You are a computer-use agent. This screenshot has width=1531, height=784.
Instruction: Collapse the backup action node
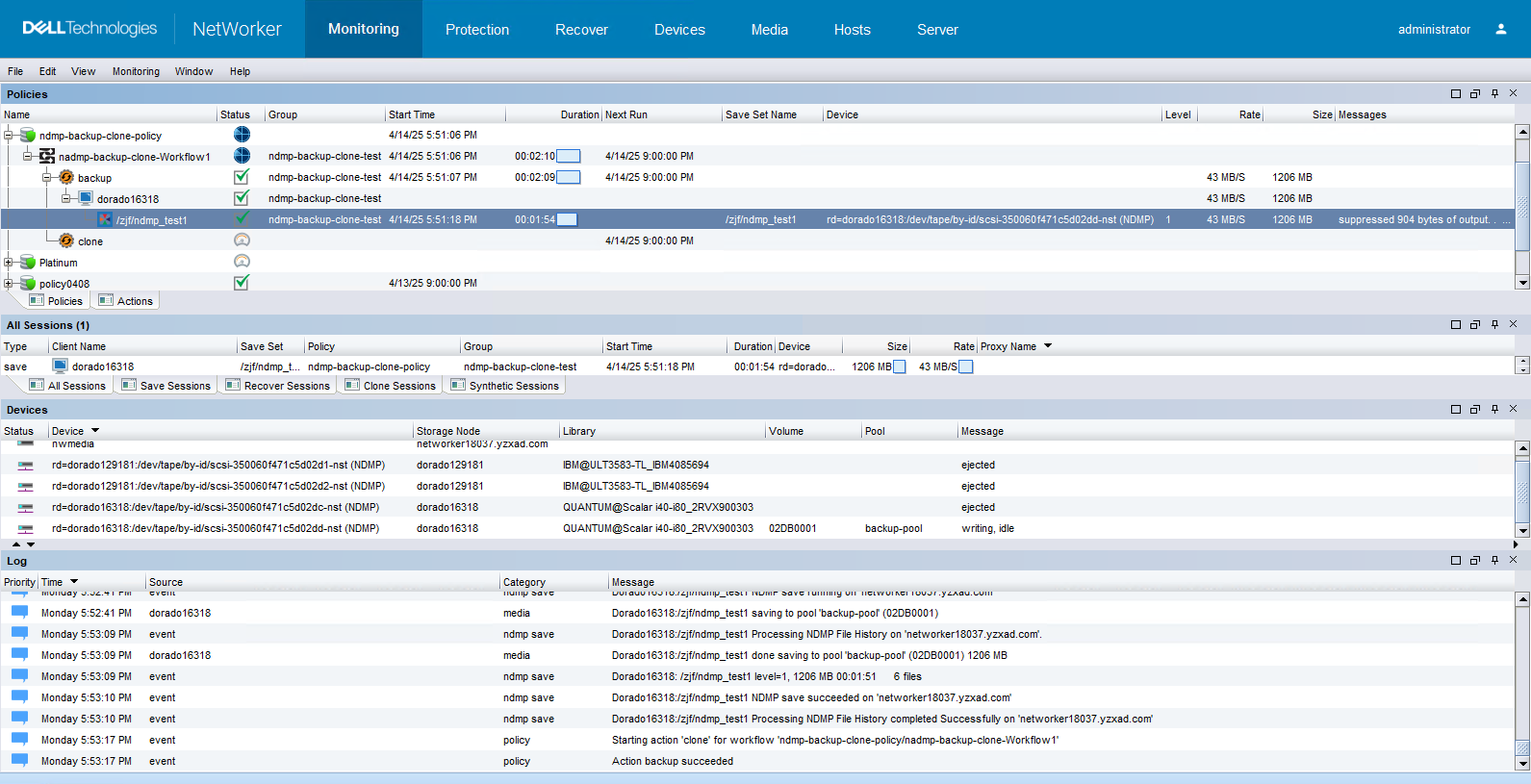click(47, 177)
